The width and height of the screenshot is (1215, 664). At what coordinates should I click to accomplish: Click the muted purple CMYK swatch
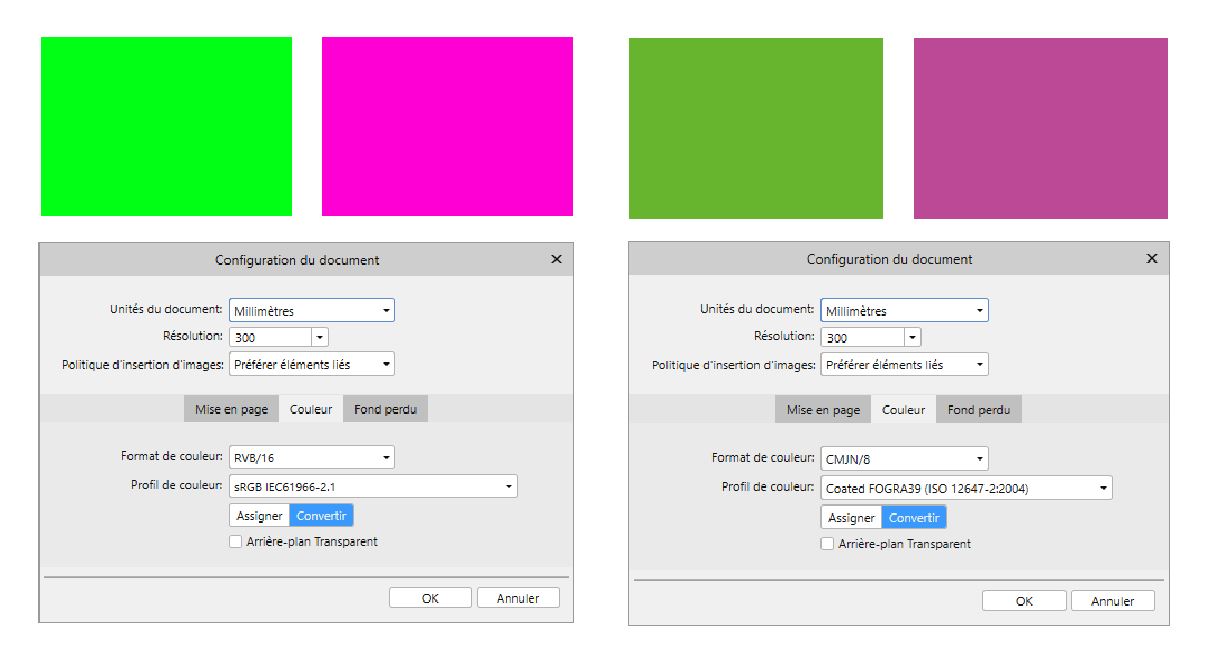point(1041,128)
